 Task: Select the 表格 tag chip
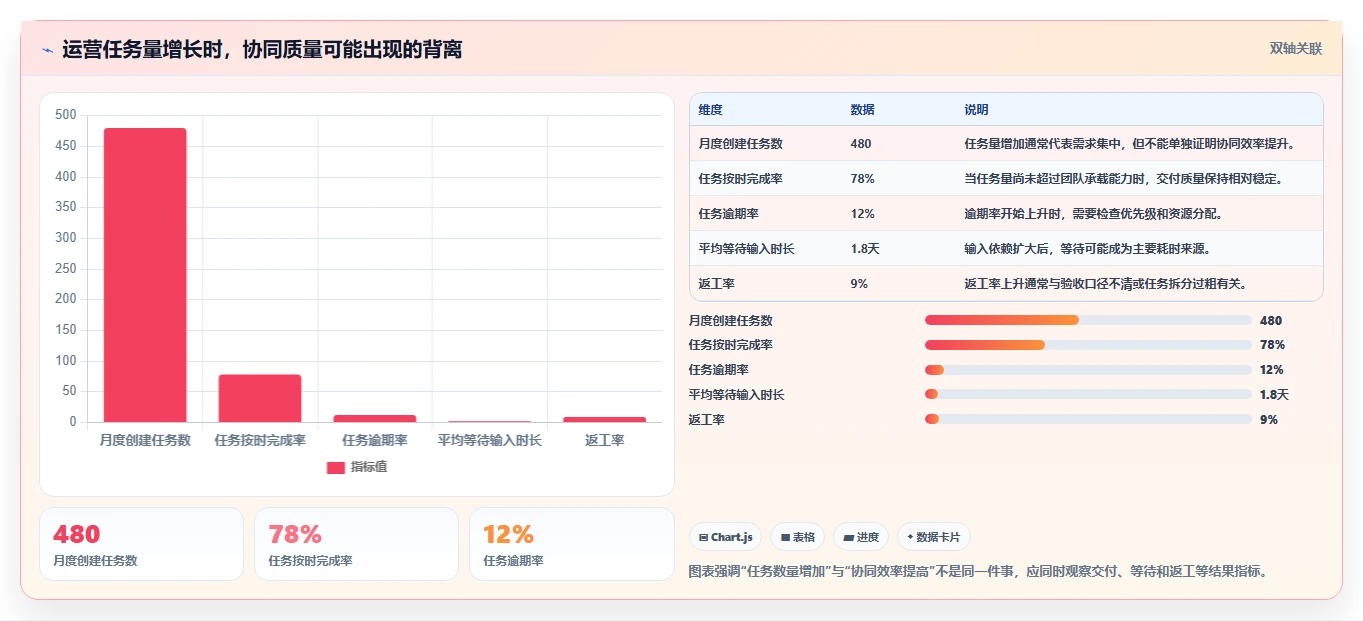[x=797, y=537]
